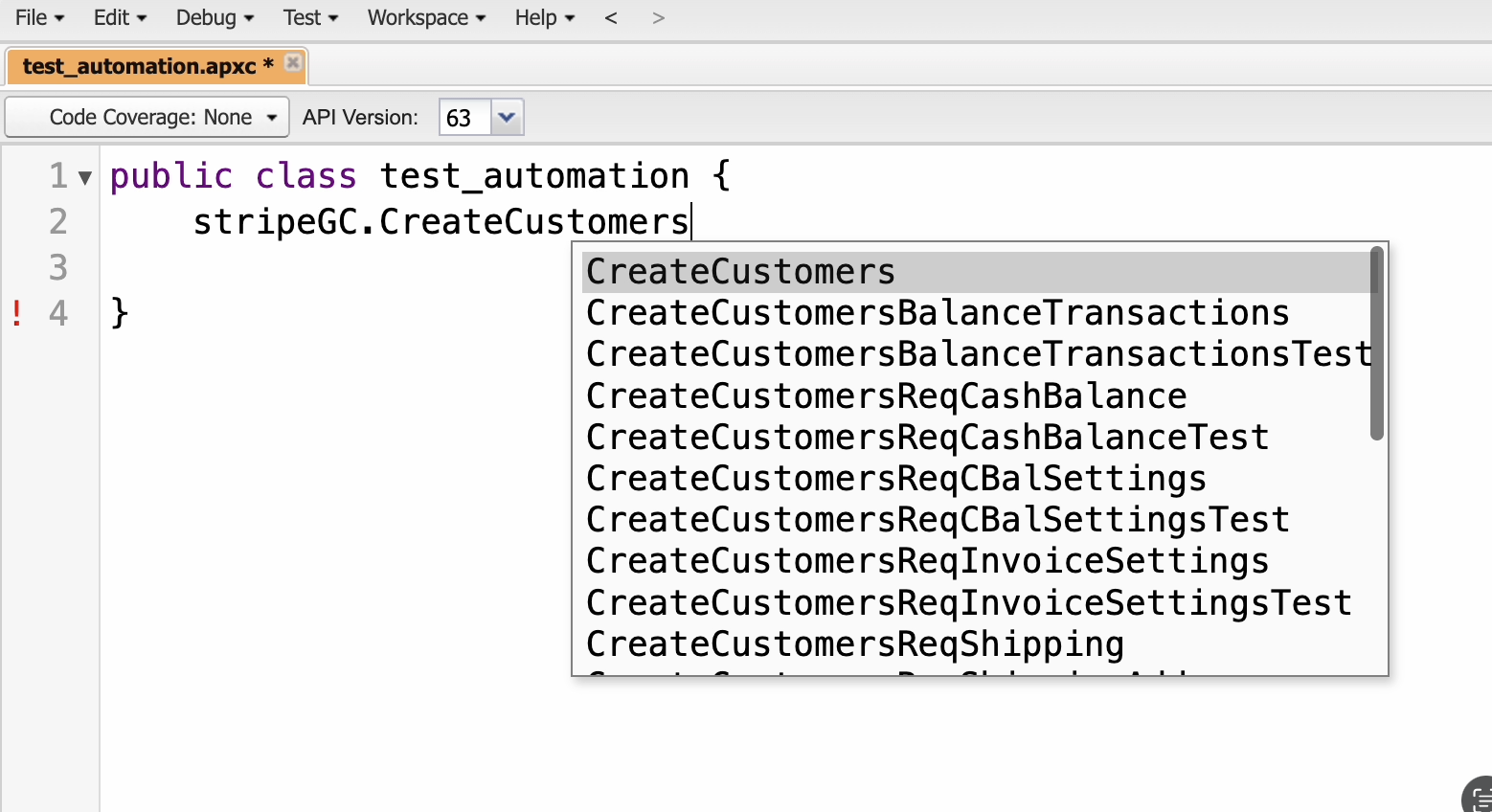
Task: Open the Workspace menu
Action: click(x=426, y=18)
